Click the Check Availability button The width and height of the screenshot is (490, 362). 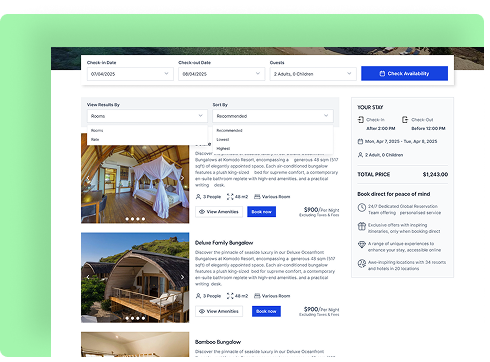point(404,73)
